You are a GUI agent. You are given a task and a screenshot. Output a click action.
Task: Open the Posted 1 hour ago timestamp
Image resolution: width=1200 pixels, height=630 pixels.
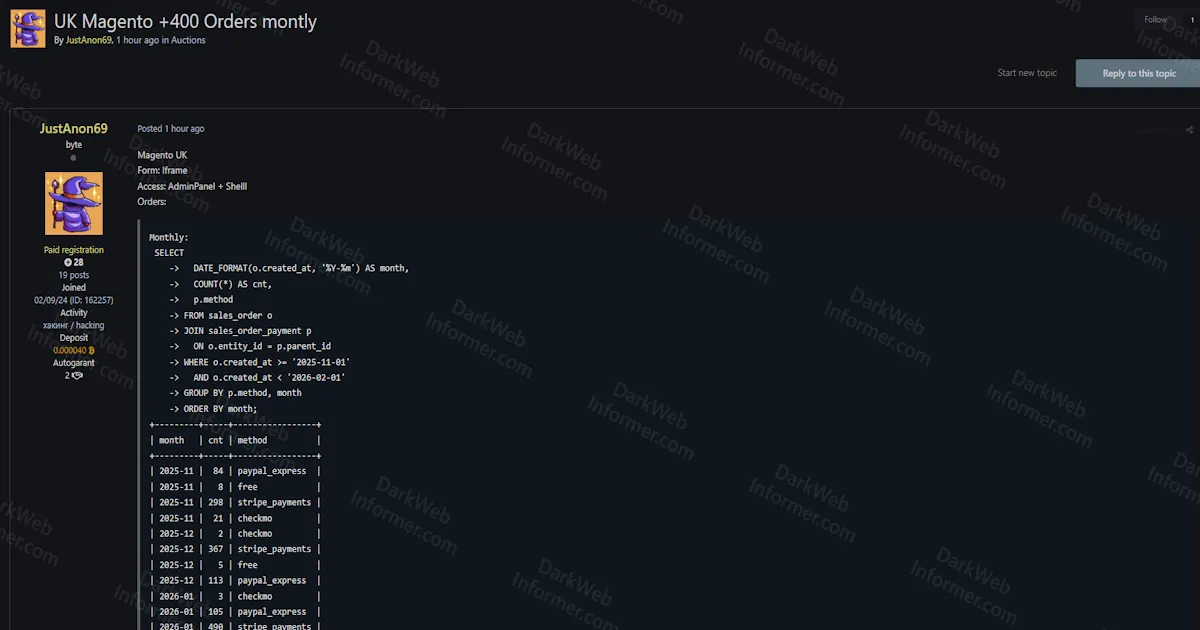[x=170, y=128]
